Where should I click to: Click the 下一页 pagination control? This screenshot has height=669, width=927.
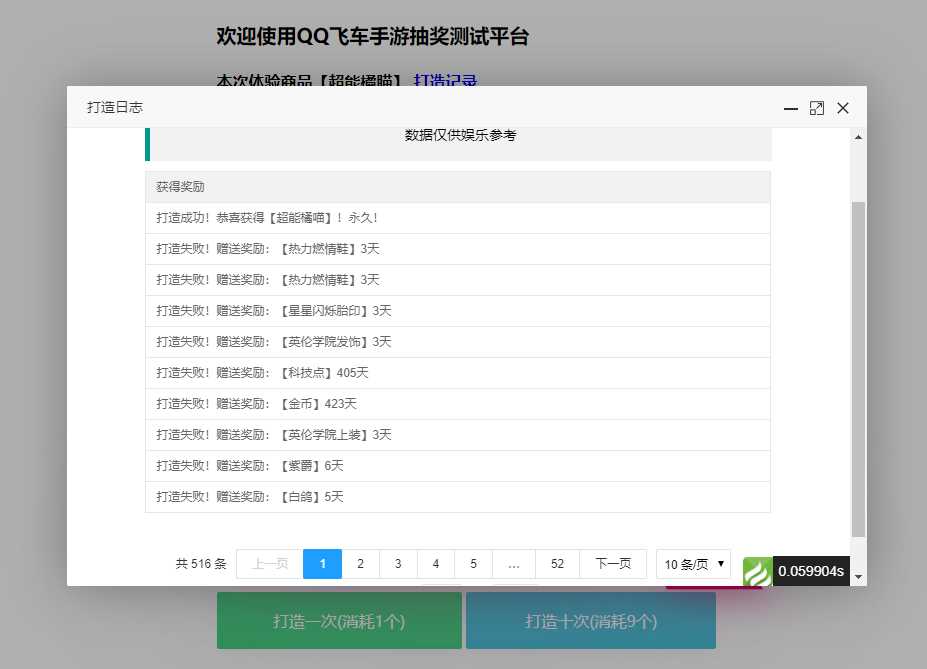click(x=613, y=564)
